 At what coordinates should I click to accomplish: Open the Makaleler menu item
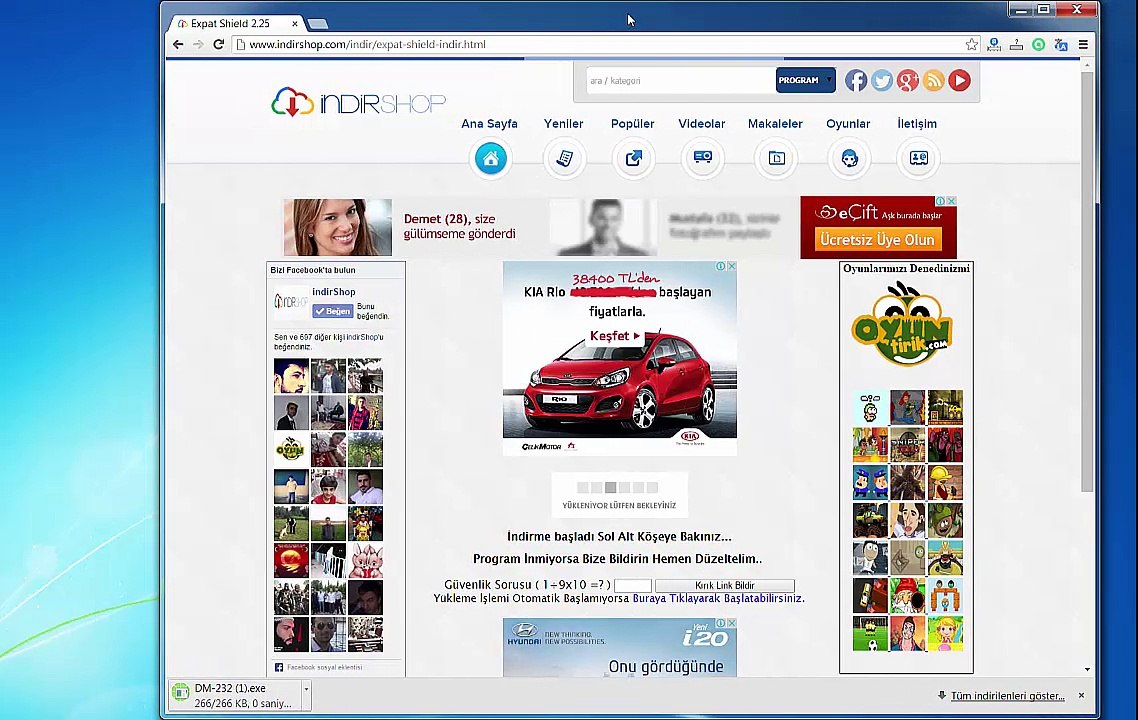775,123
